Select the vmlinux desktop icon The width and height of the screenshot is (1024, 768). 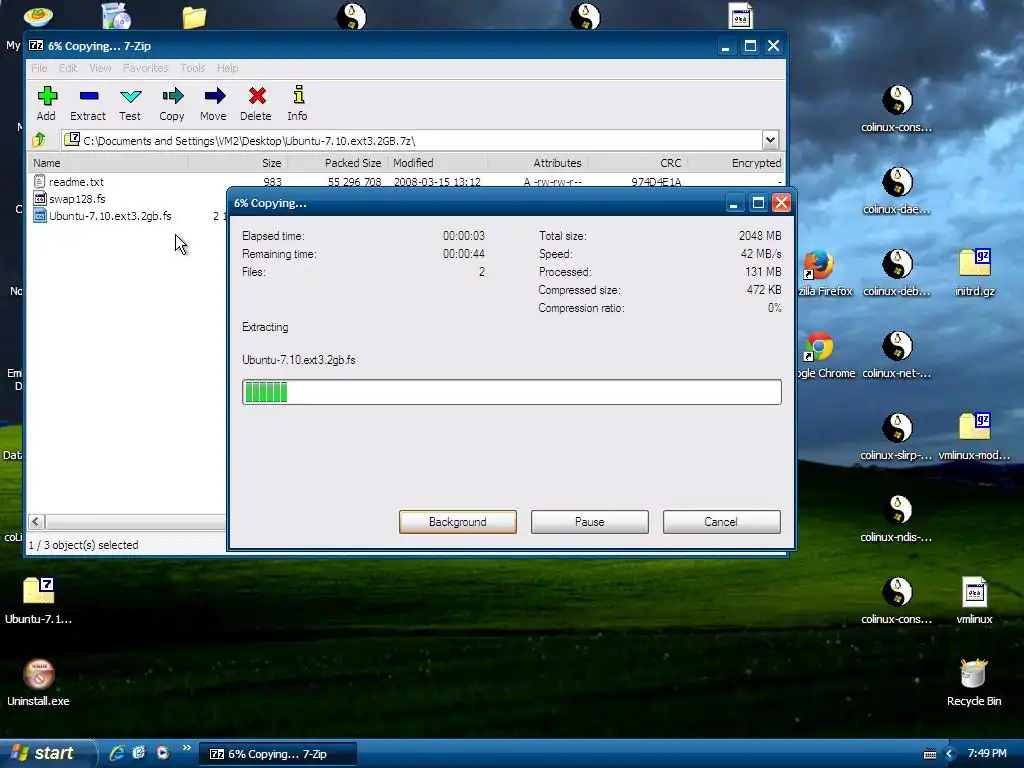point(974,601)
